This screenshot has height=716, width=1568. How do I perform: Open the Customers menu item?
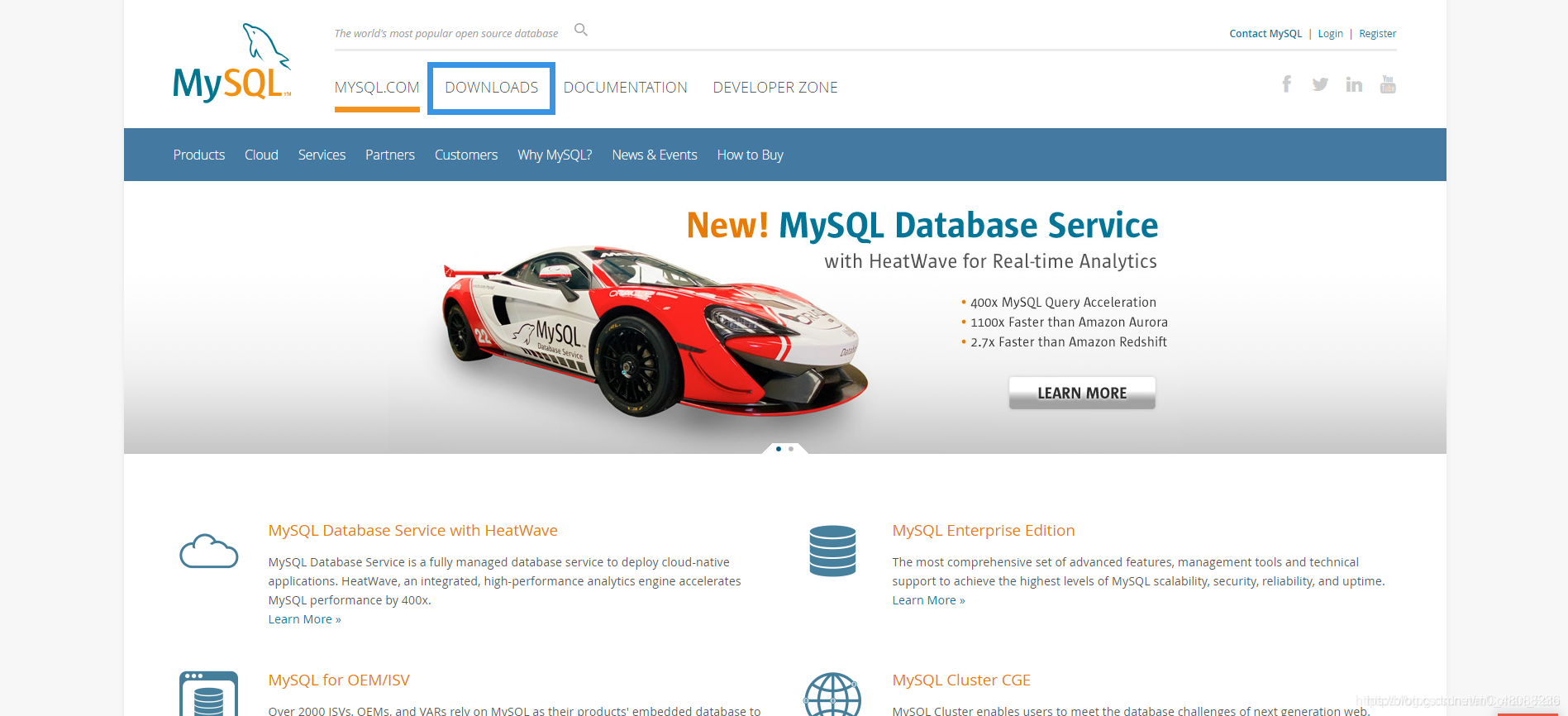(466, 155)
